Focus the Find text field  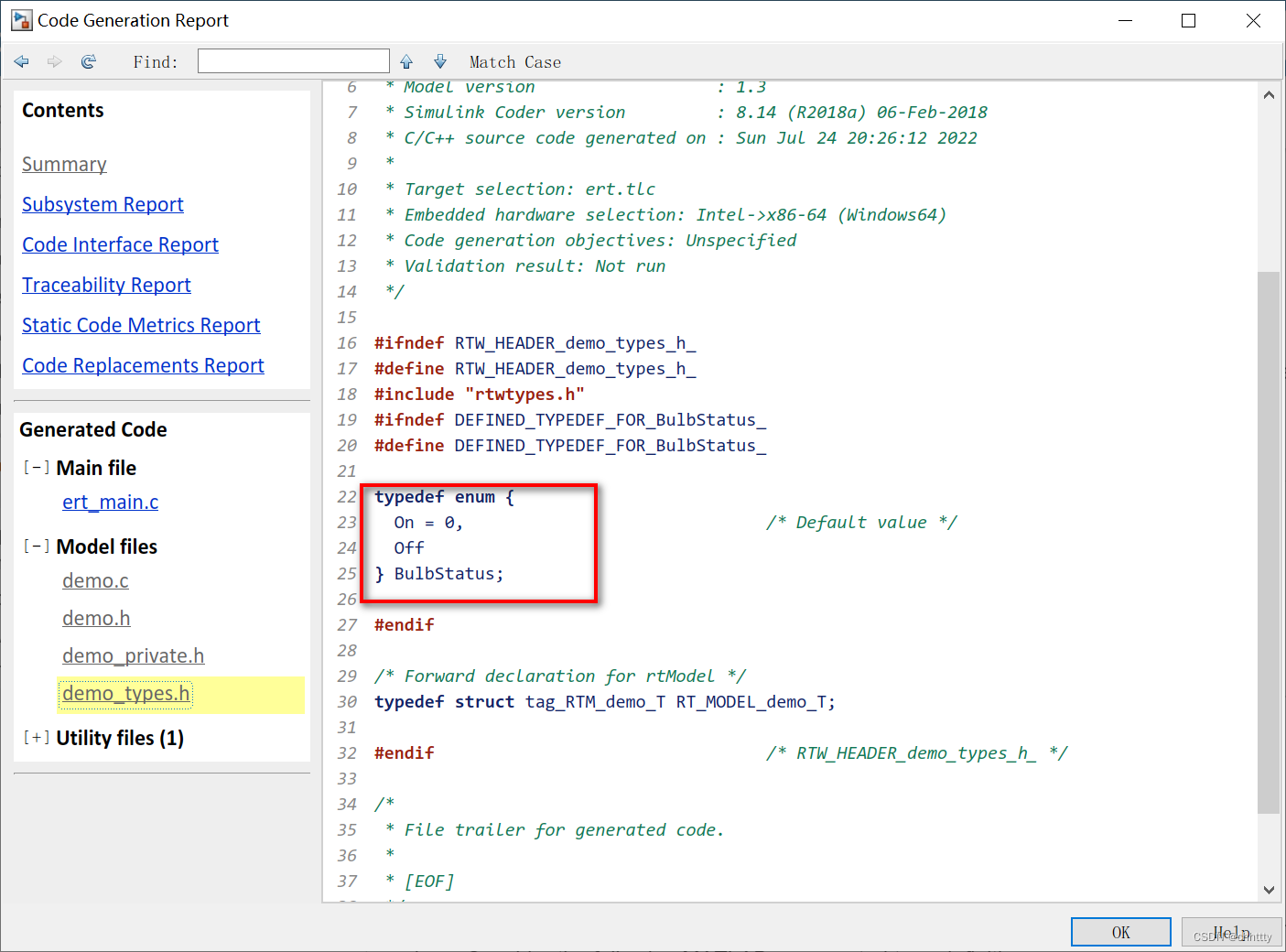click(x=294, y=61)
